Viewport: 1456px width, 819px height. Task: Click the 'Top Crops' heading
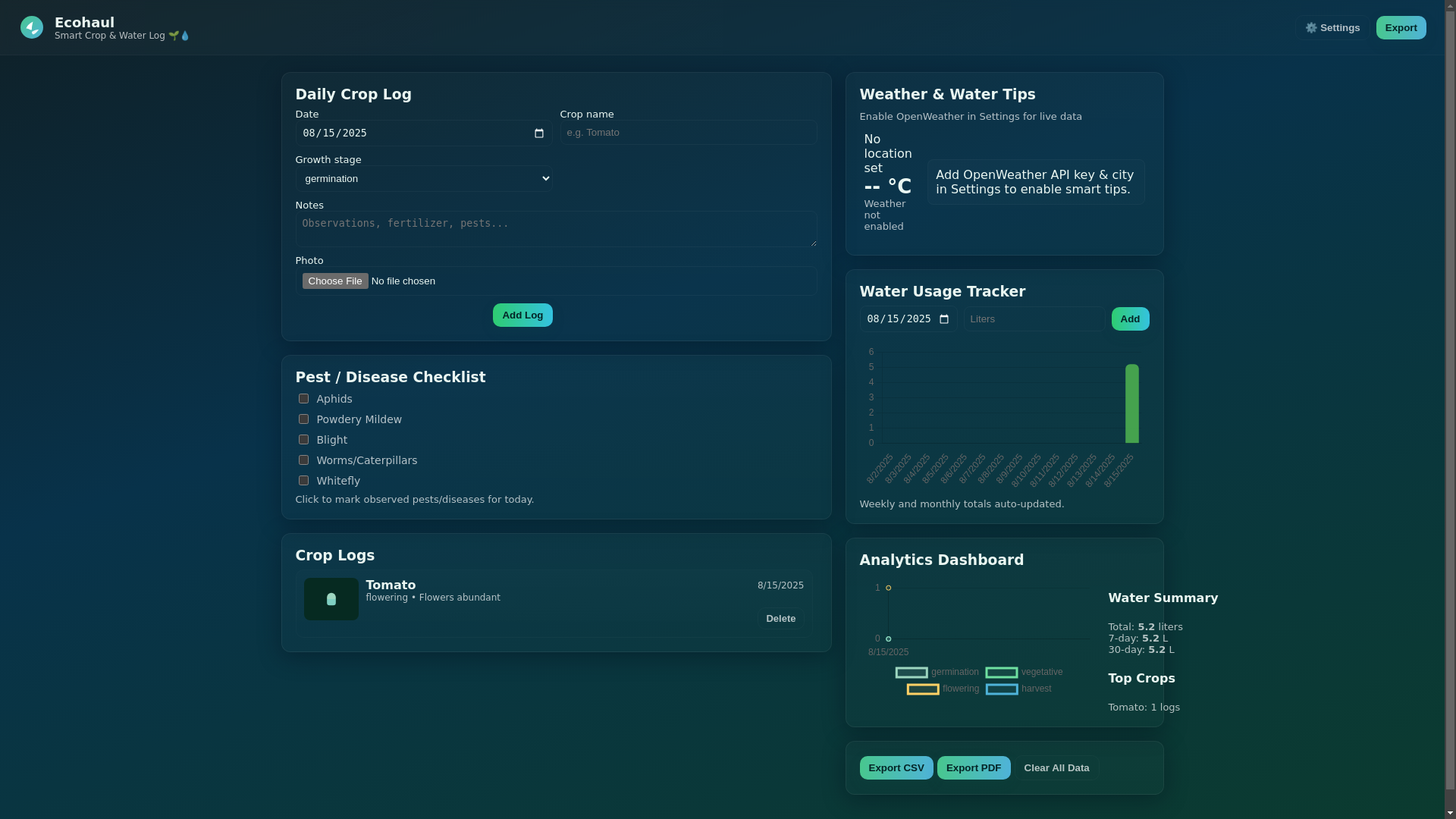tap(1141, 679)
